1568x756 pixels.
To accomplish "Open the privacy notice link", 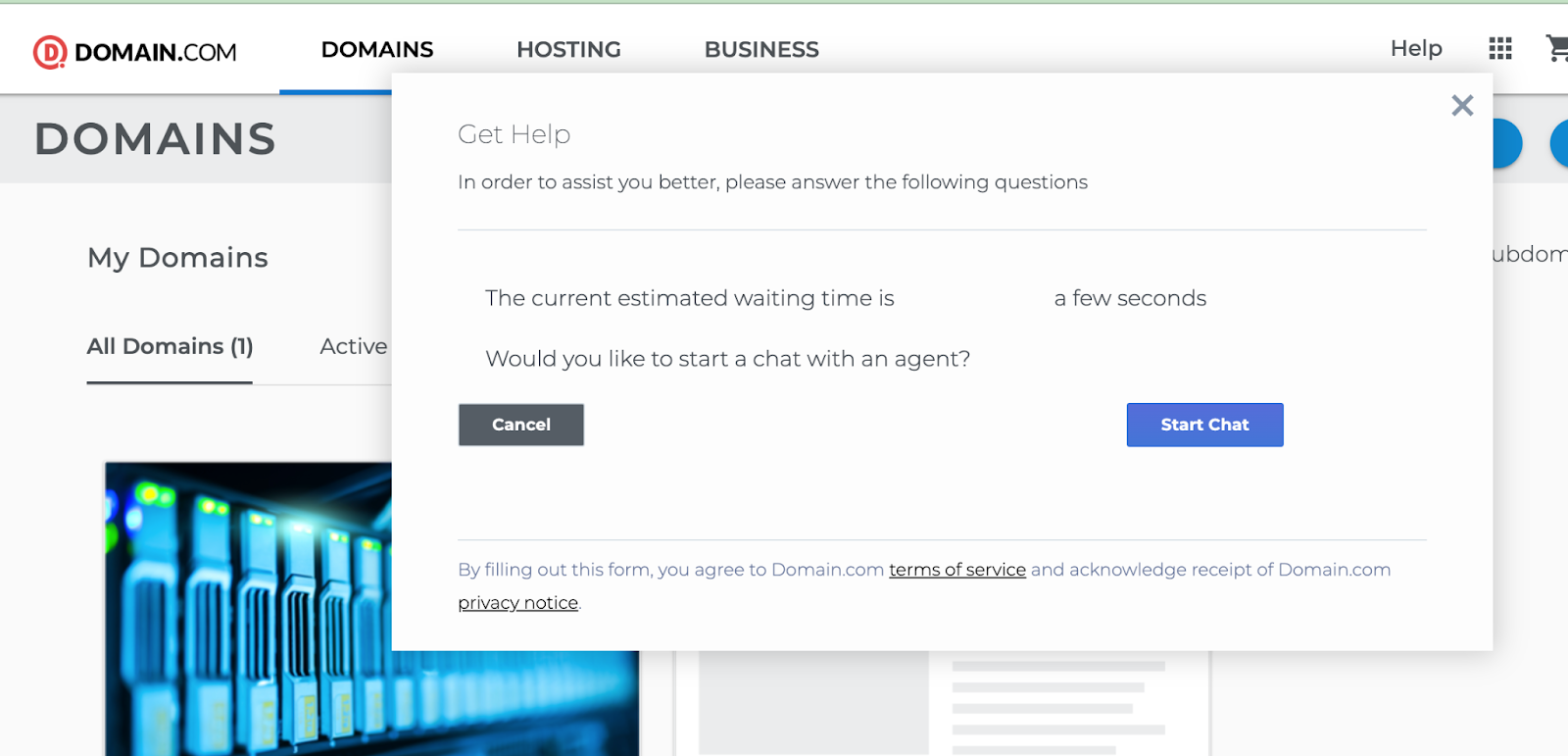I will [517, 603].
